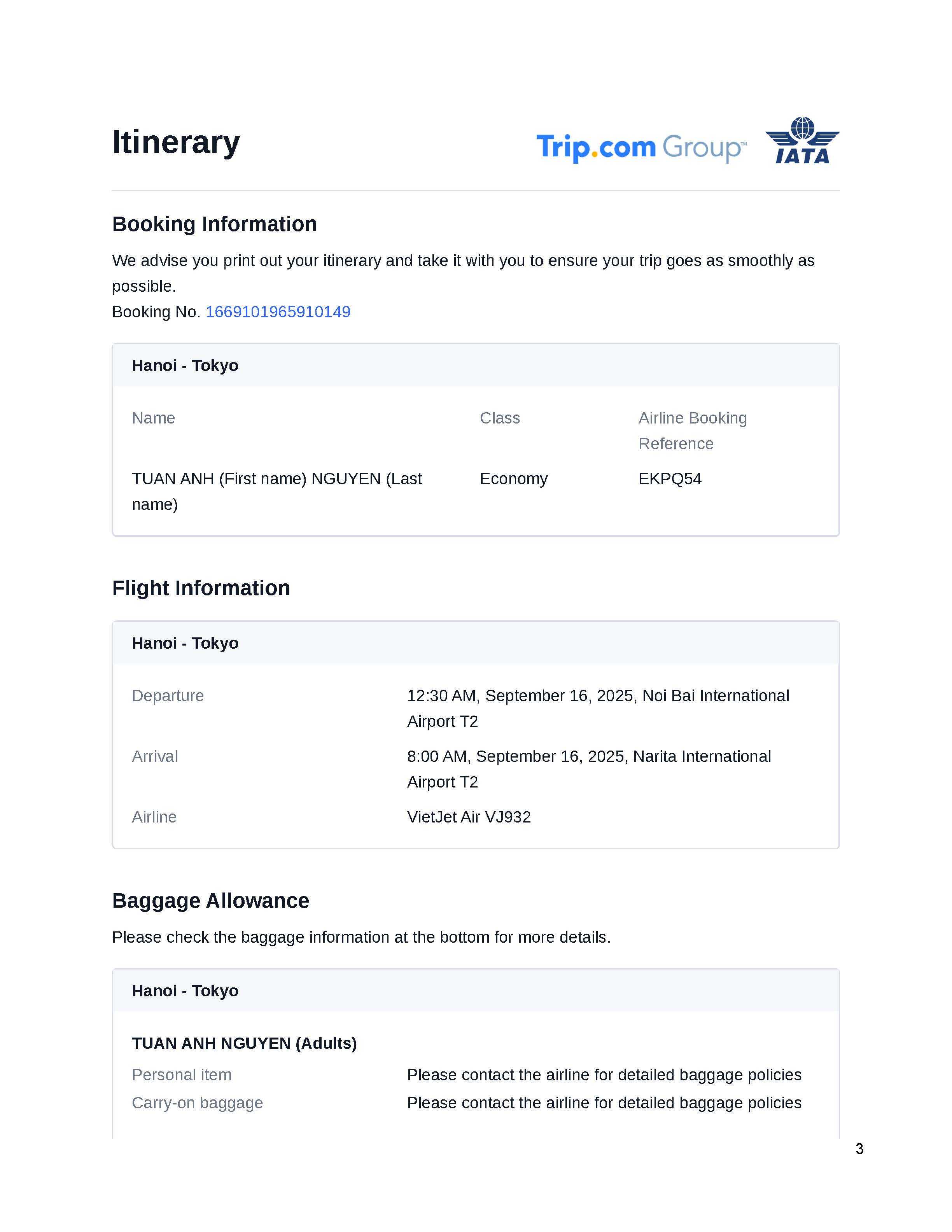Image resolution: width=952 pixels, height=1232 pixels.
Task: Open the booking number 1669101965910149 link
Action: click(x=278, y=312)
